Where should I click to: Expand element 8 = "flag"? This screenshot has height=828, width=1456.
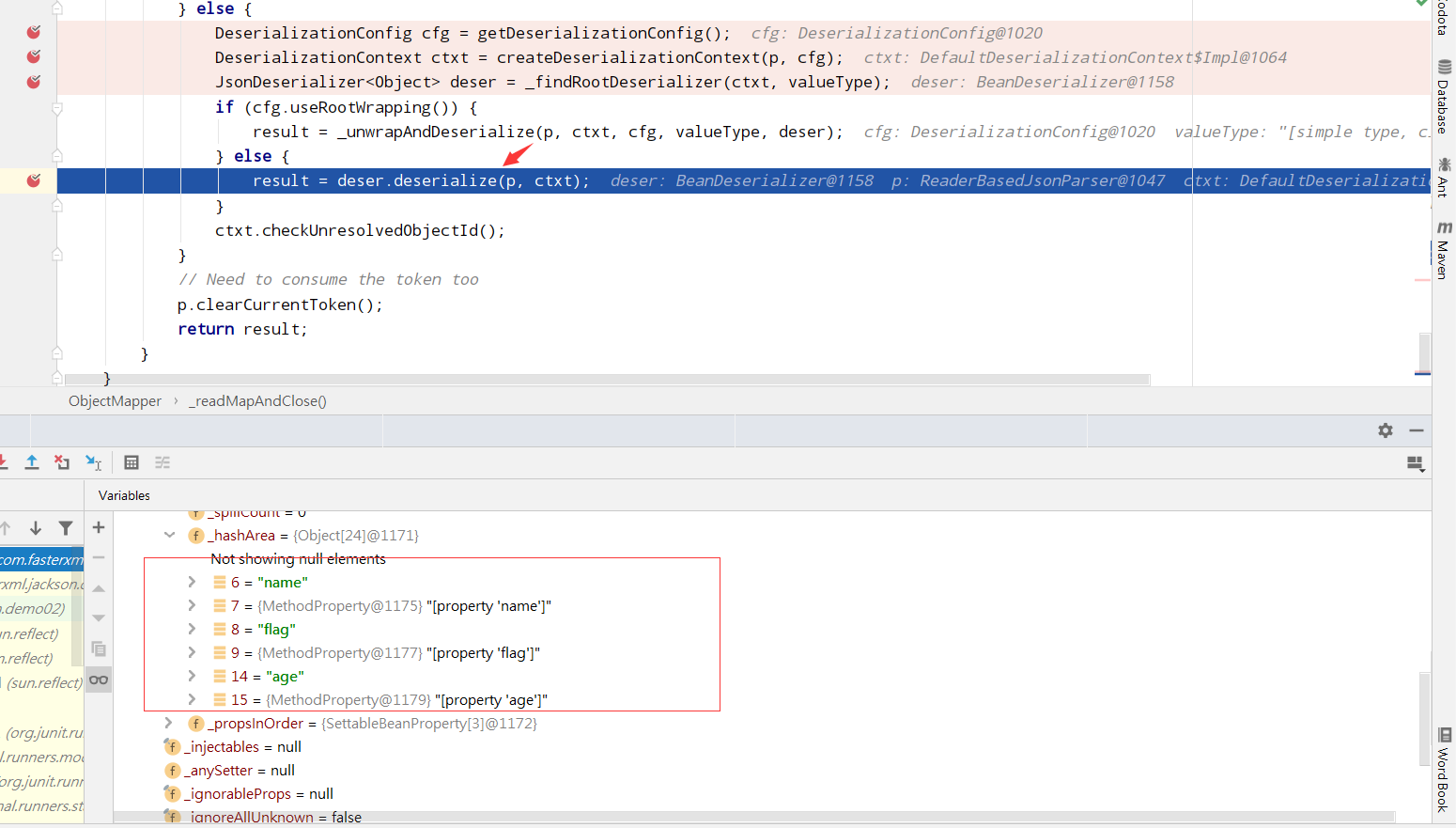pos(192,629)
